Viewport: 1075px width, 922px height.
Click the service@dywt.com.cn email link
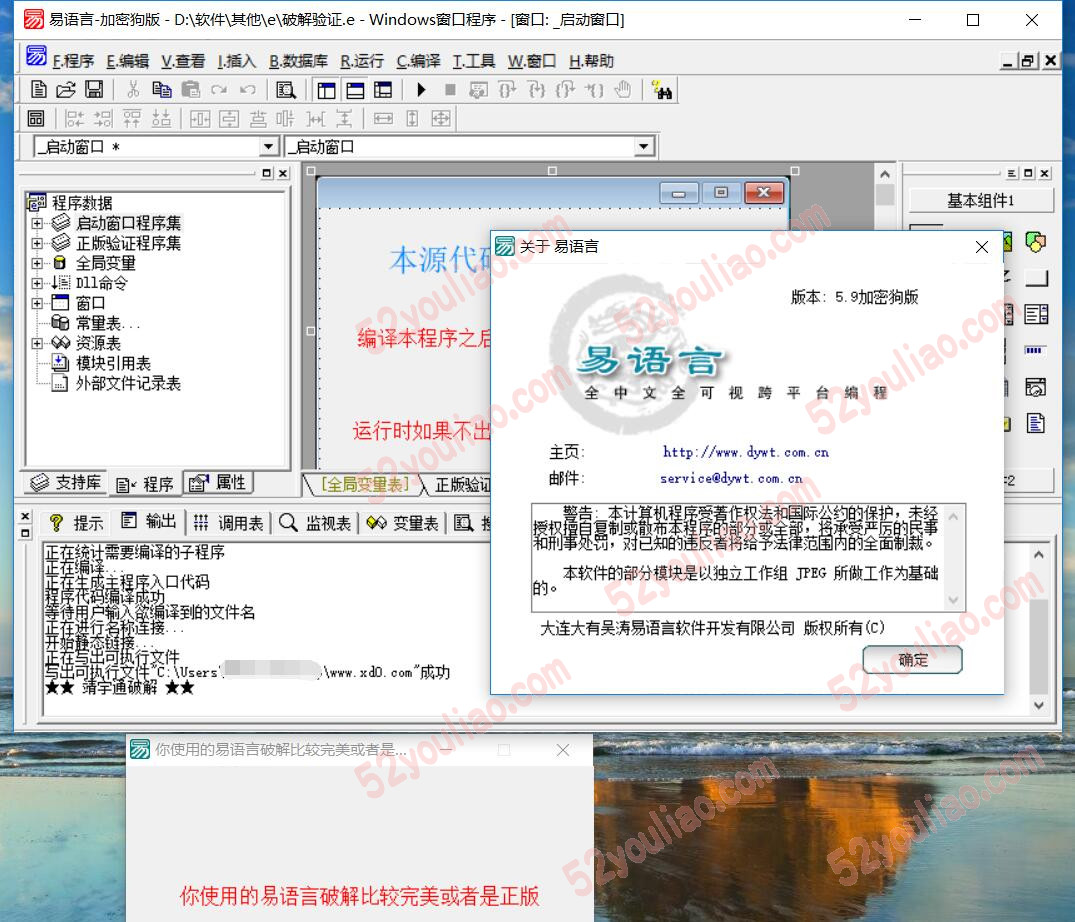click(731, 478)
